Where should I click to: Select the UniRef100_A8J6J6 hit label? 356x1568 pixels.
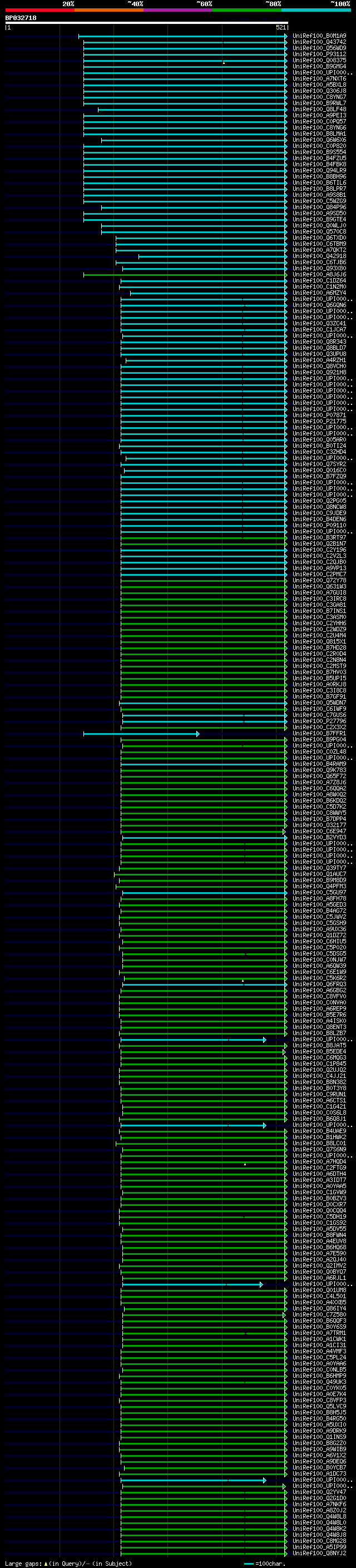click(x=319, y=275)
